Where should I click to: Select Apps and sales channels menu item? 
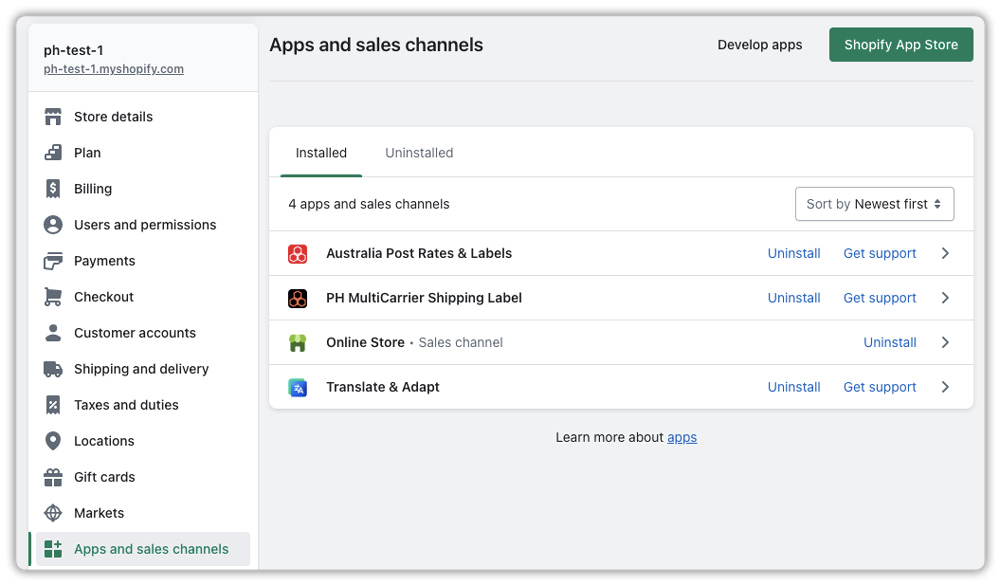(143, 549)
